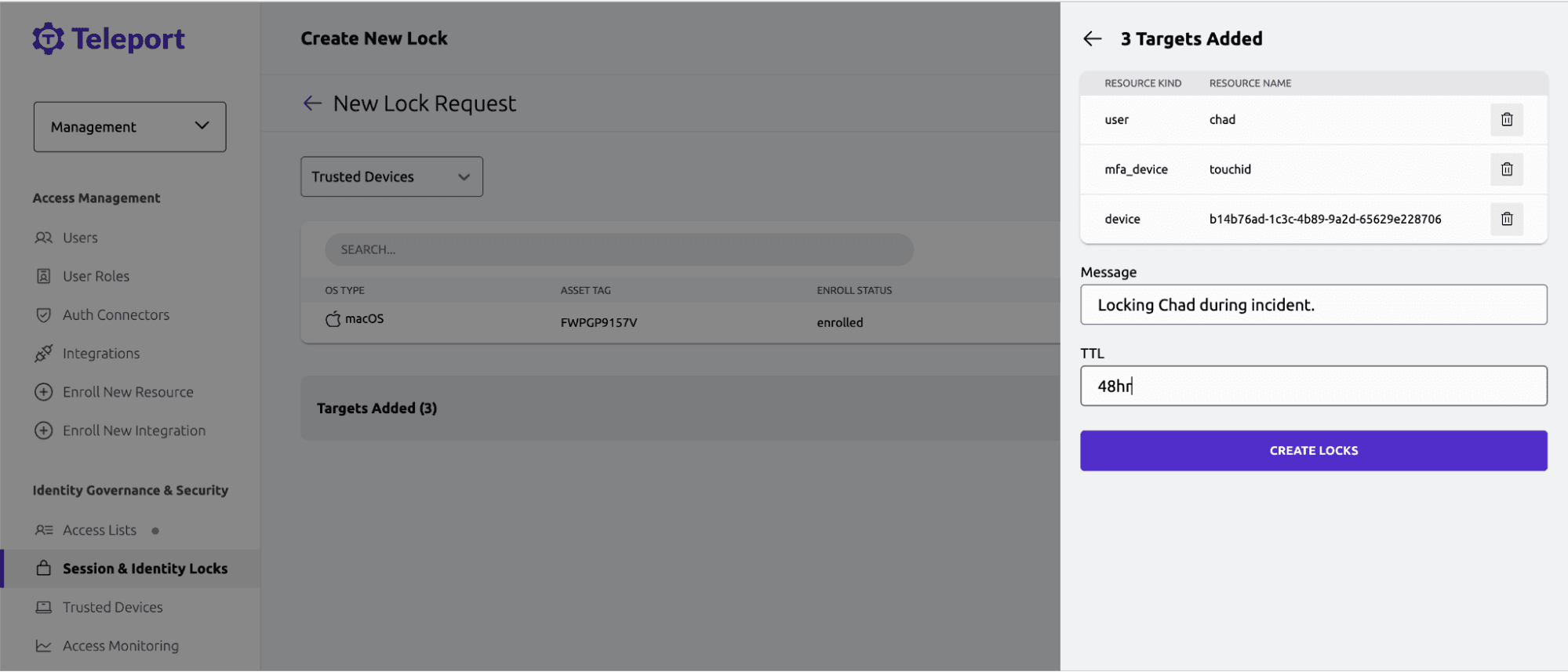This screenshot has width=1568, height=672.
Task: Click back arrow beside 3 Targets Added
Action: (x=1092, y=39)
